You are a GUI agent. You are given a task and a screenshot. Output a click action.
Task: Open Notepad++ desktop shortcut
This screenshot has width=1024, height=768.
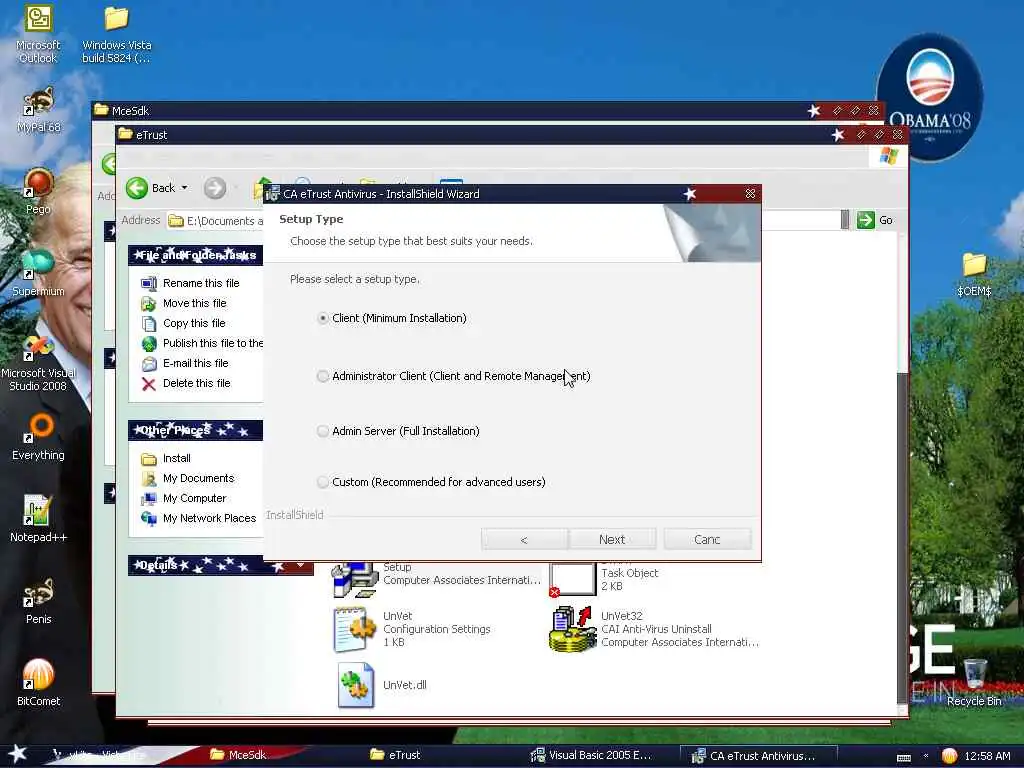coord(39,519)
